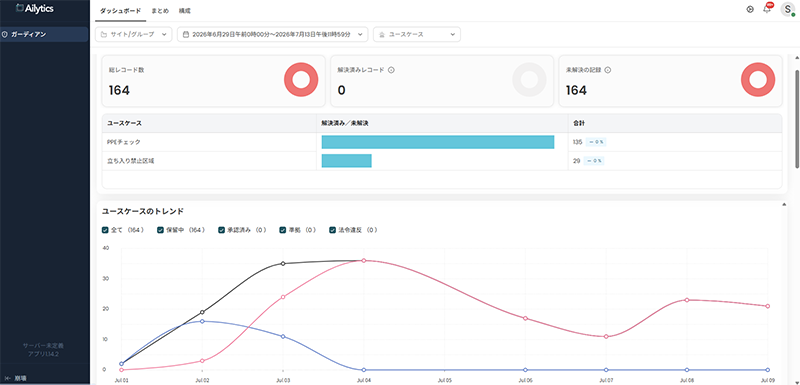Open the help/settings circle icon in the header

(x=750, y=9)
